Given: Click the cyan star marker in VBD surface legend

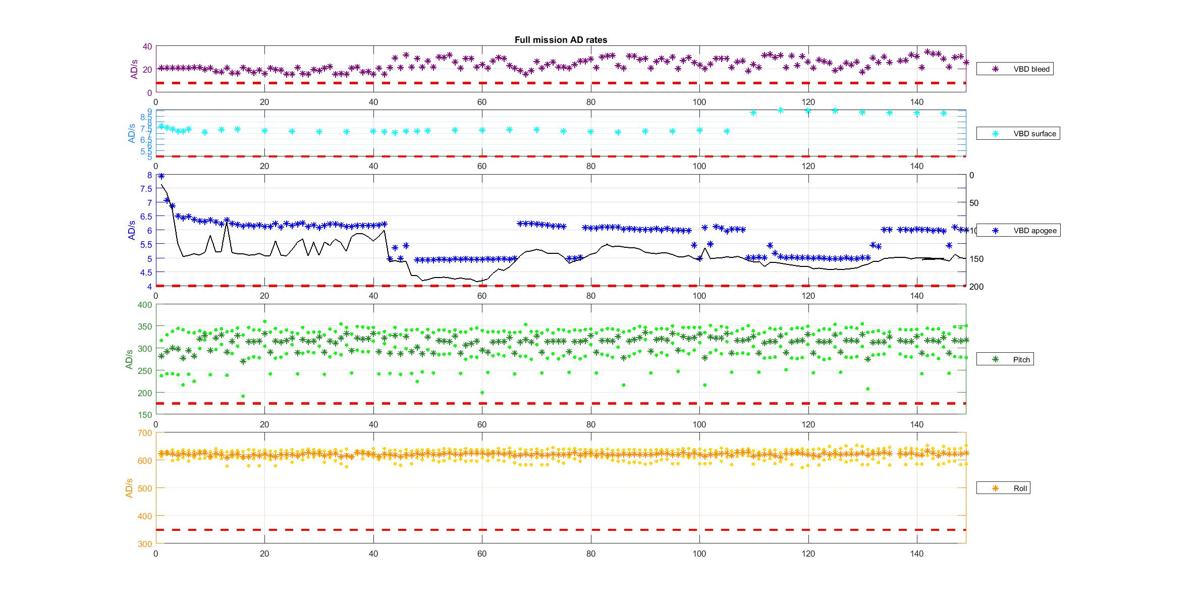Looking at the screenshot, I should [x=995, y=132].
